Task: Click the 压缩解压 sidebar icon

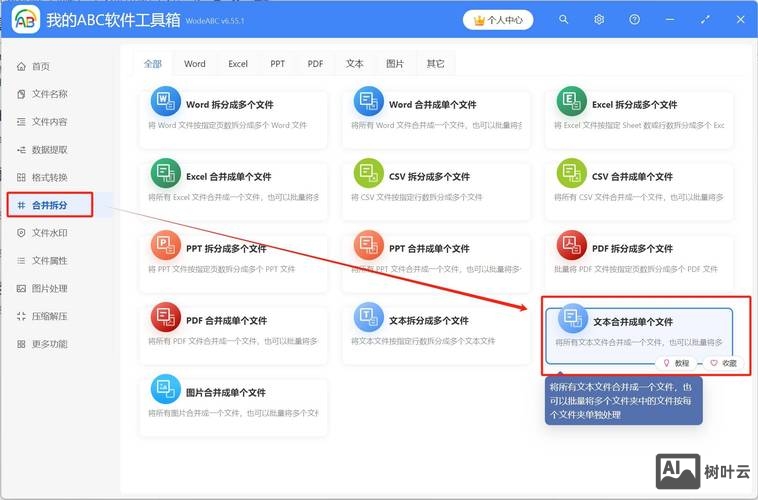Action: [x=21, y=316]
